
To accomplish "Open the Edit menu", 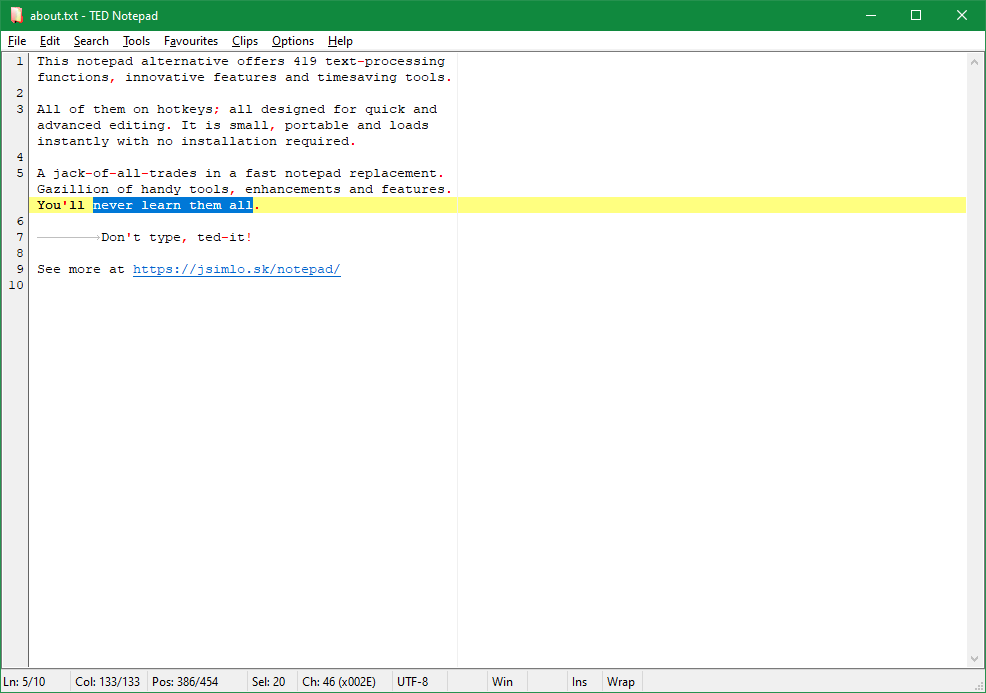I will pos(50,41).
